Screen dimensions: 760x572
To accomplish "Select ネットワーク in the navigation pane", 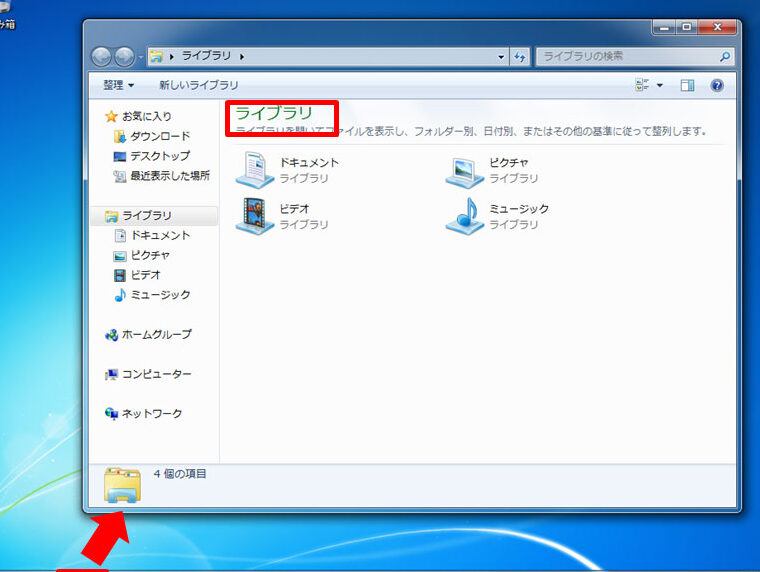I will click(152, 413).
